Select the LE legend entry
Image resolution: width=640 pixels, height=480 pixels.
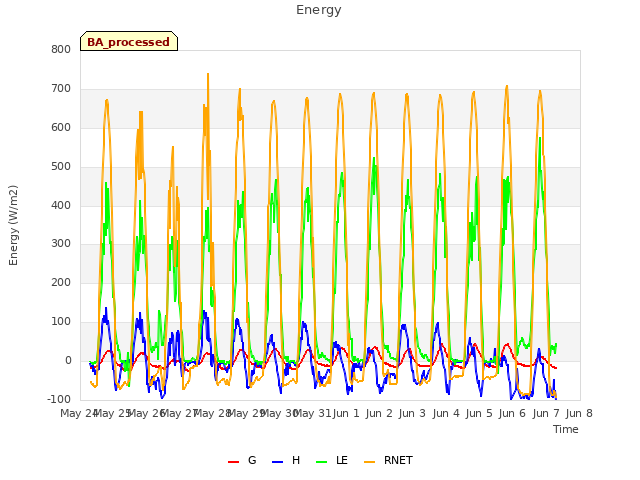click(x=332, y=460)
